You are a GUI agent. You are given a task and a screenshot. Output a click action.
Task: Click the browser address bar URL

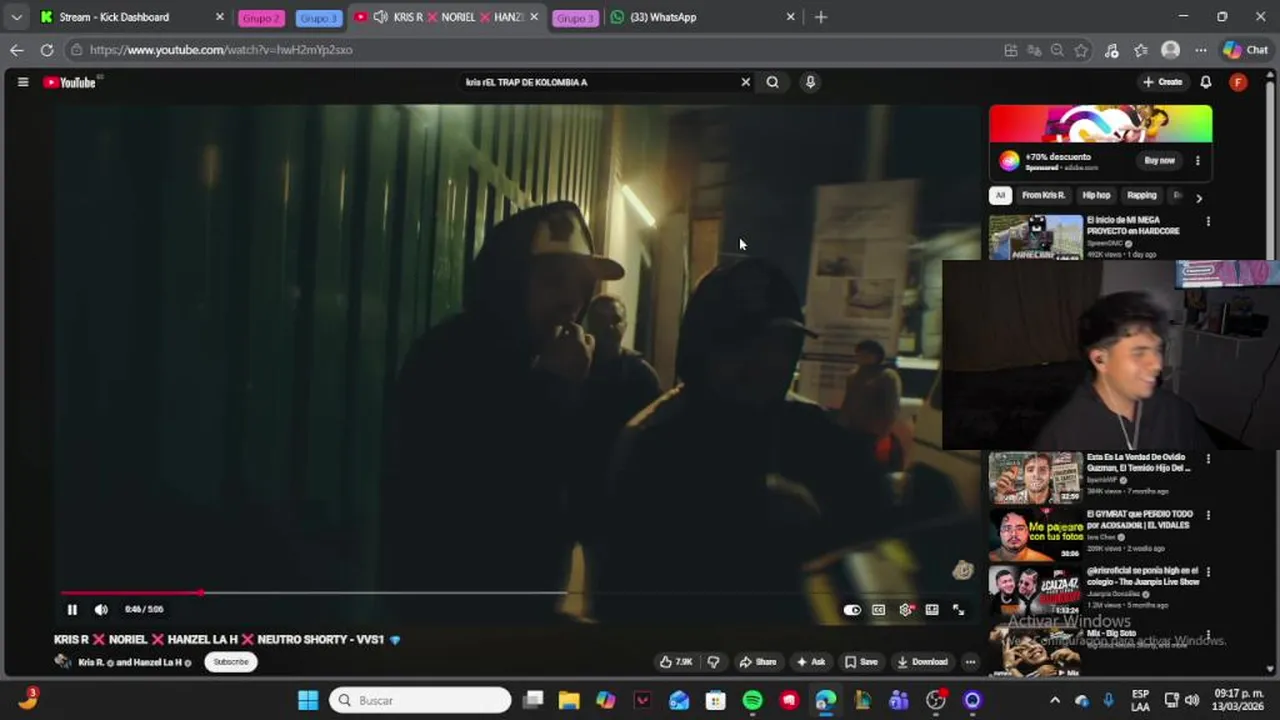(x=221, y=50)
